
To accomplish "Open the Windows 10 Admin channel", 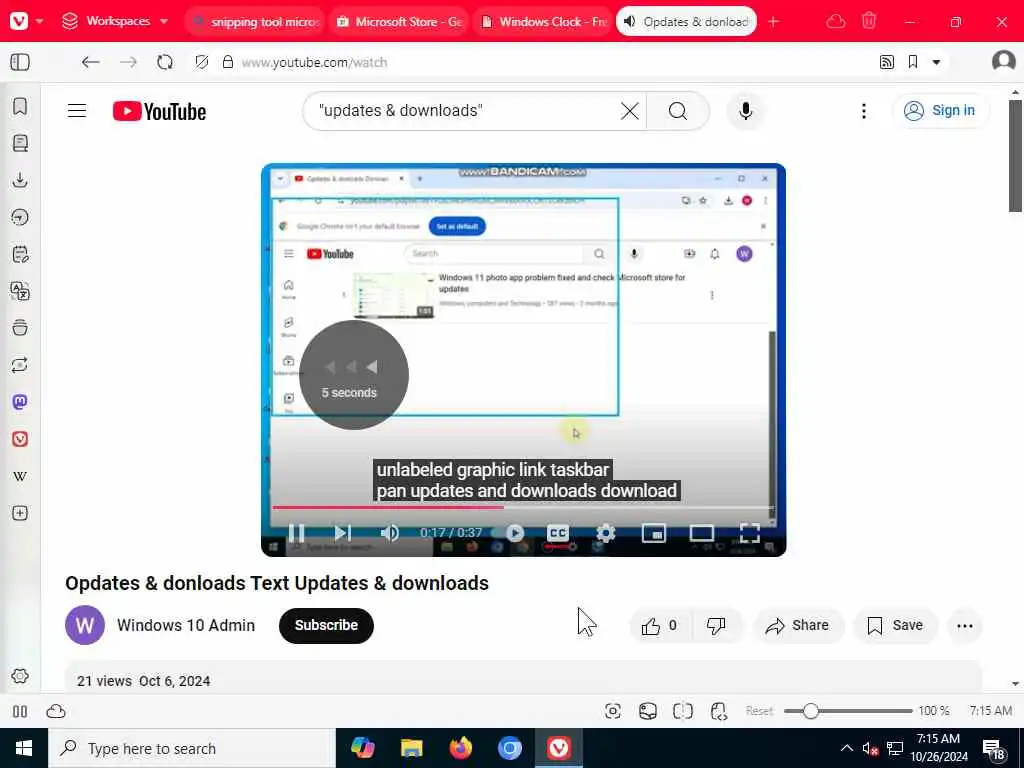I will pos(186,625).
